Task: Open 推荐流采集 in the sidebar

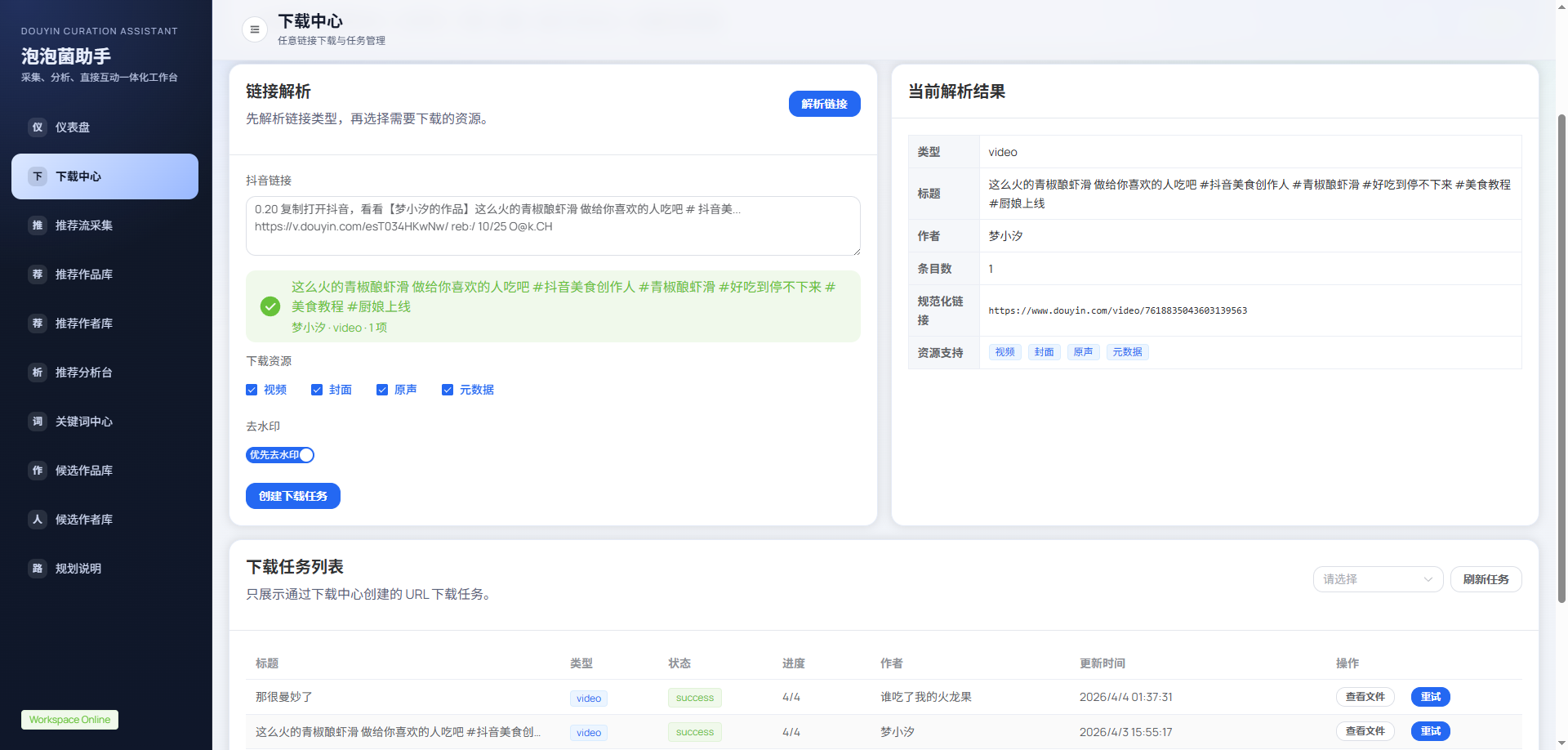Action: [105, 225]
